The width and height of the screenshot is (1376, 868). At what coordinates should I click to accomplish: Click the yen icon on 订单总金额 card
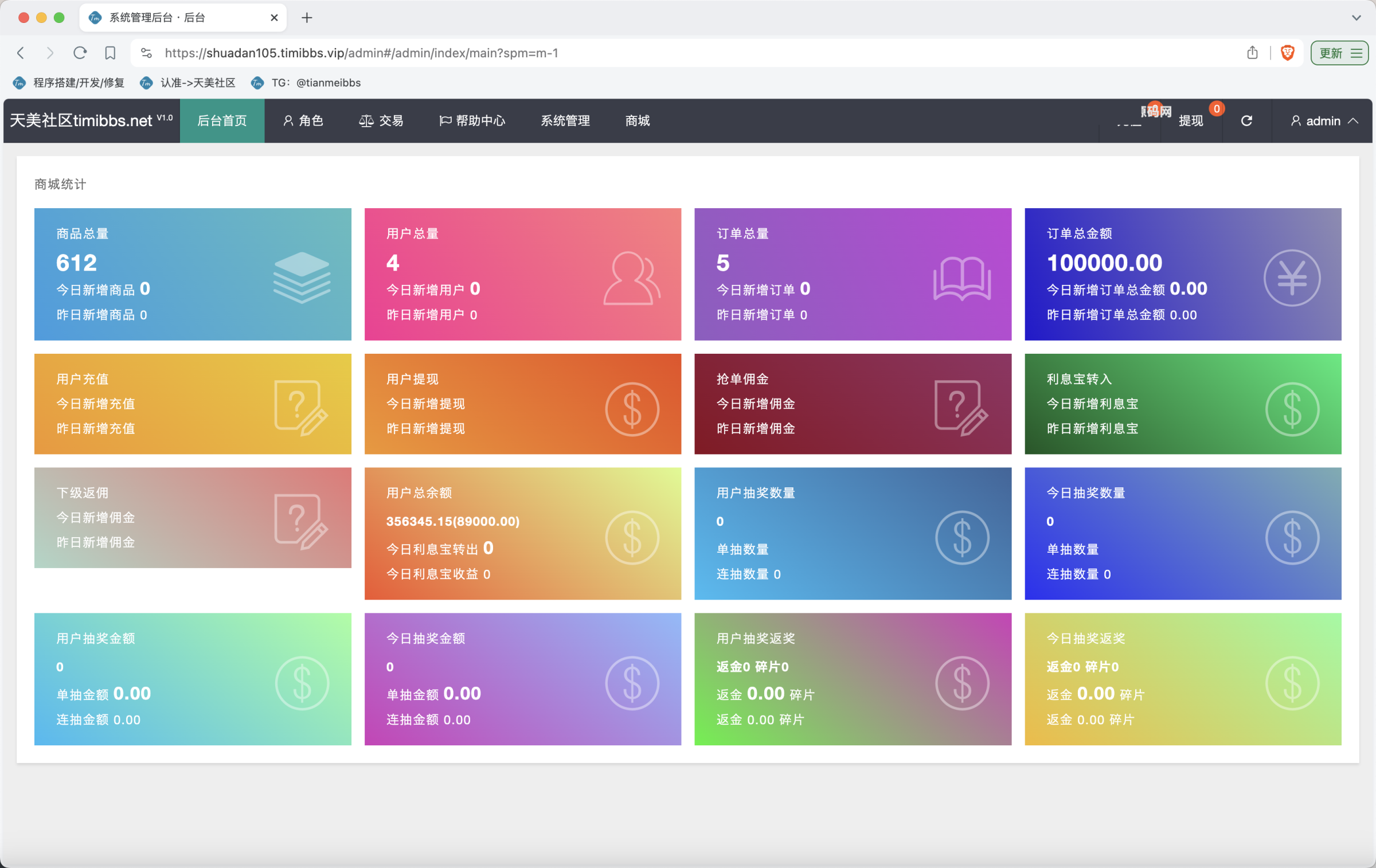coord(1292,278)
